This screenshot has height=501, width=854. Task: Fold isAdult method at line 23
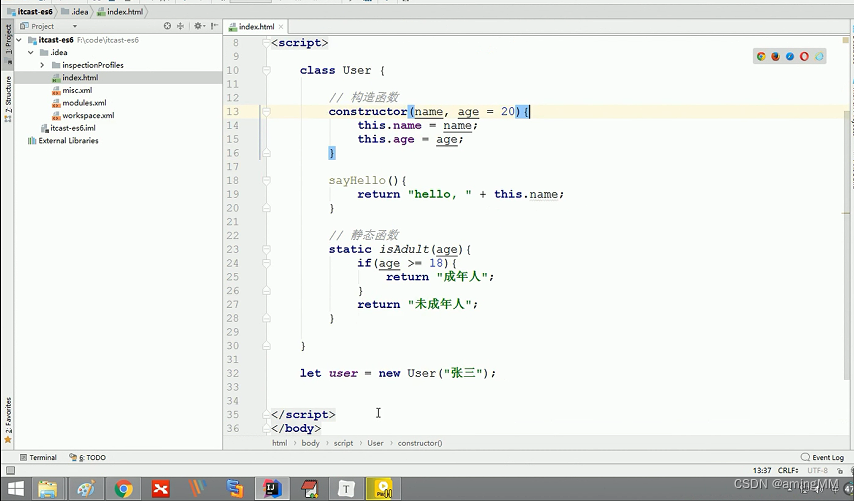(x=266, y=249)
